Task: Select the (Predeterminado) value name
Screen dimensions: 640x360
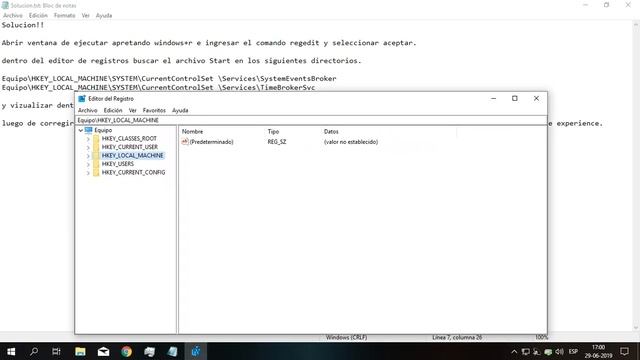Action: pyautogui.click(x=211, y=142)
